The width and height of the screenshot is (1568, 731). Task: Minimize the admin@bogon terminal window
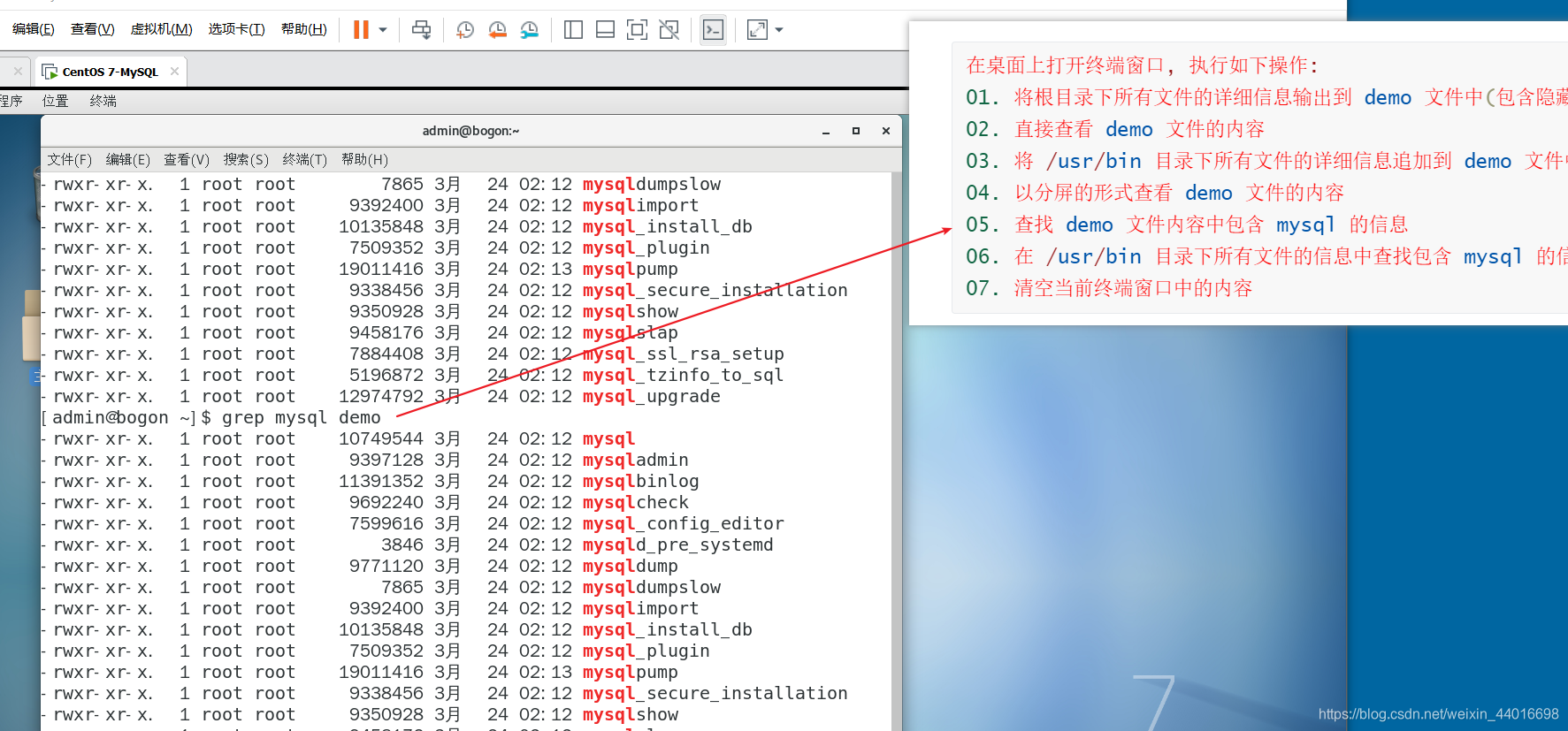[826, 131]
